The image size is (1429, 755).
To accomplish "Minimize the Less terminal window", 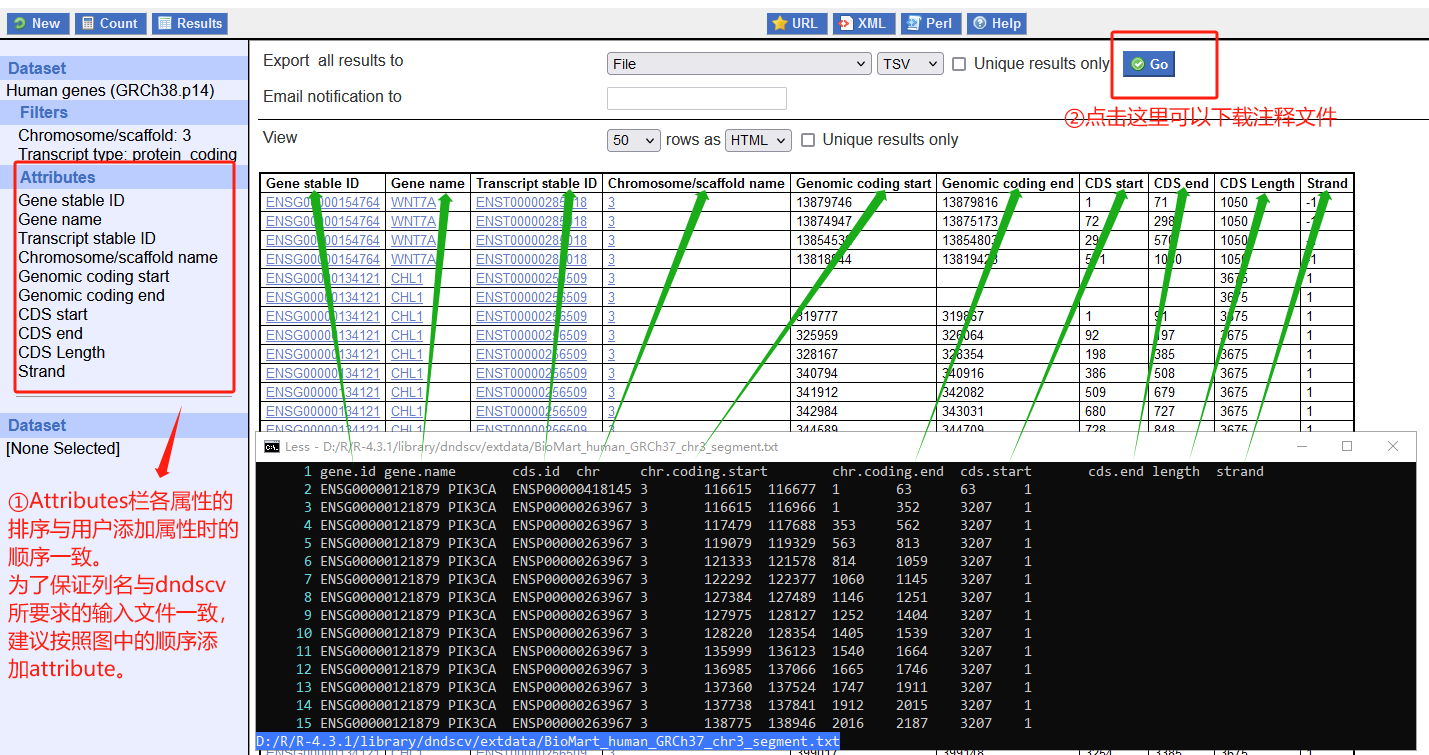I will pos(1301,446).
